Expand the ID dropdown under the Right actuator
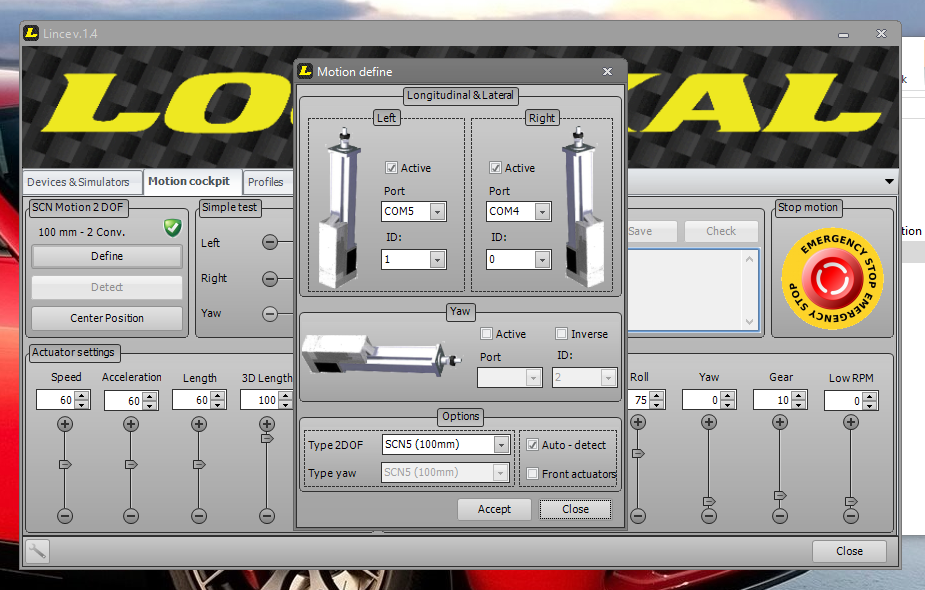 coord(541,259)
